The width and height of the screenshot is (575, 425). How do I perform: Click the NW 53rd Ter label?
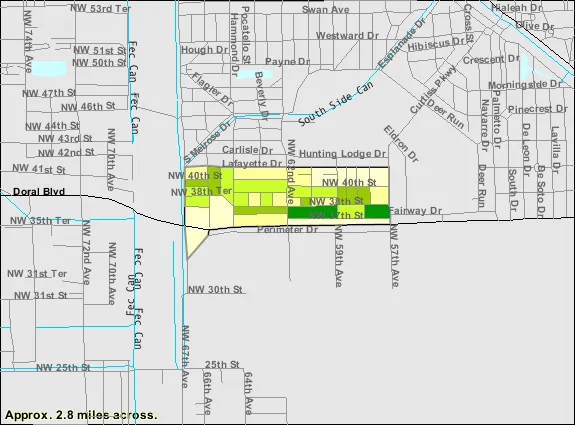click(100, 8)
